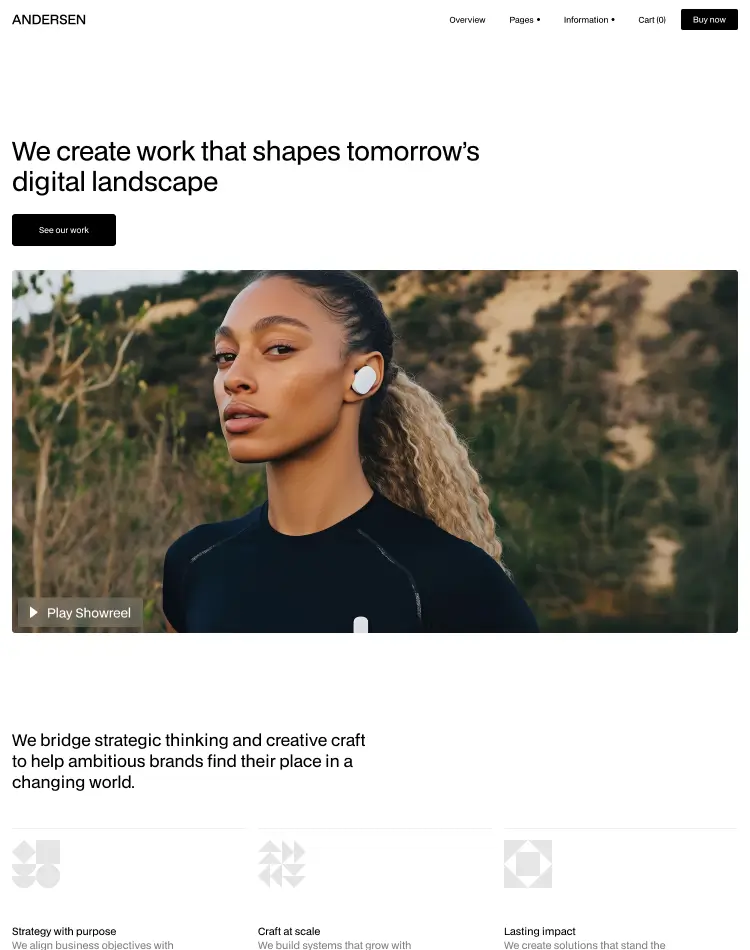
Task: Click the dot indicator beside Information
Action: [x=613, y=19]
